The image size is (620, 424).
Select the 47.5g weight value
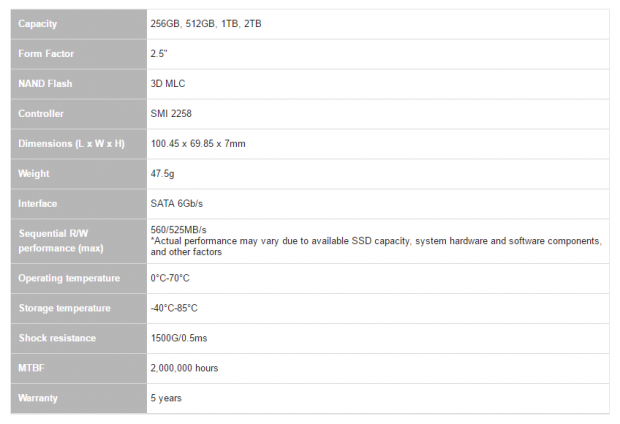tap(162, 174)
